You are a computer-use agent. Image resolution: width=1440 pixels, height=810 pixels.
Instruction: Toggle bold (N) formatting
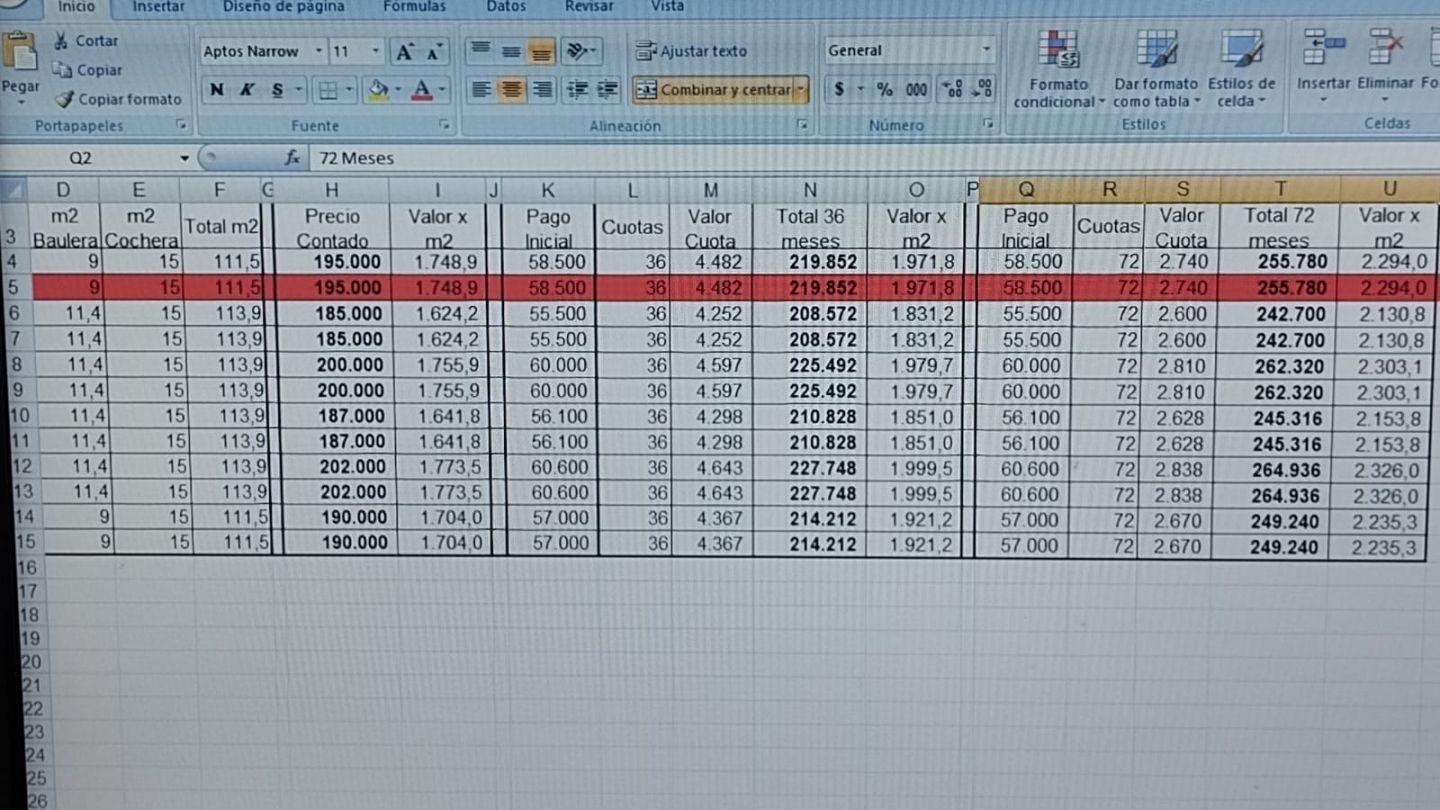pyautogui.click(x=217, y=90)
